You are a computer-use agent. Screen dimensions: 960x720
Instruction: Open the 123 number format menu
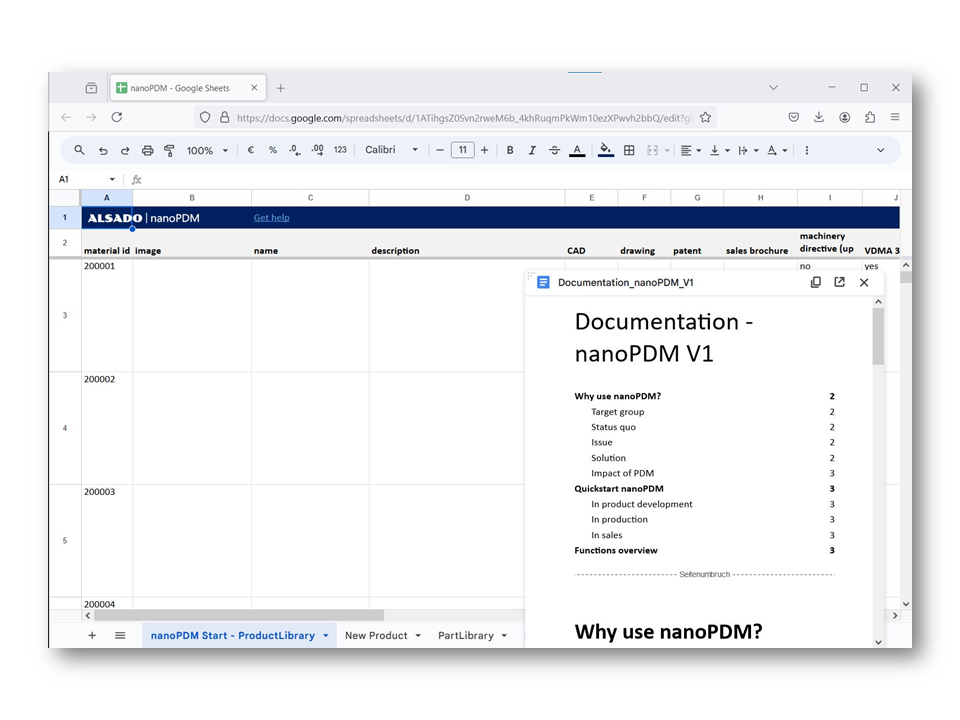pyautogui.click(x=338, y=150)
